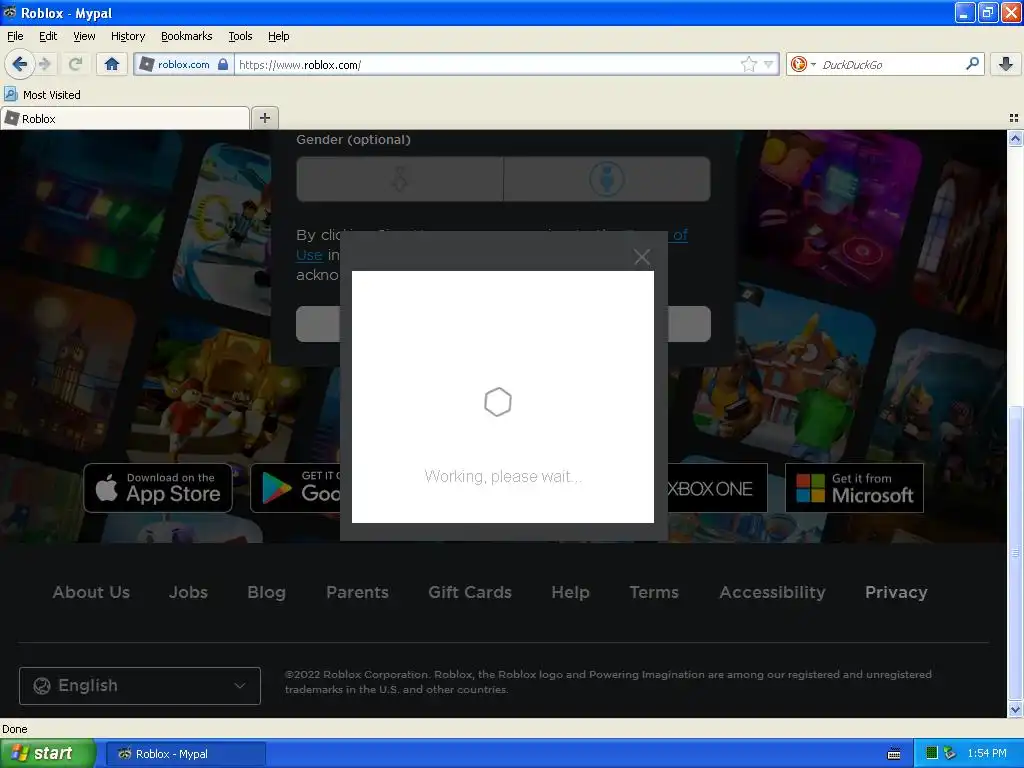
Task: Open the Download on the App Store badge
Action: [x=158, y=488]
